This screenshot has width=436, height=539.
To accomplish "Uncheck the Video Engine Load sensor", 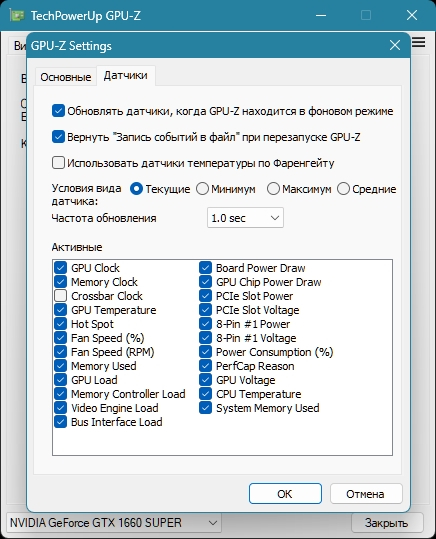I will click(61, 408).
